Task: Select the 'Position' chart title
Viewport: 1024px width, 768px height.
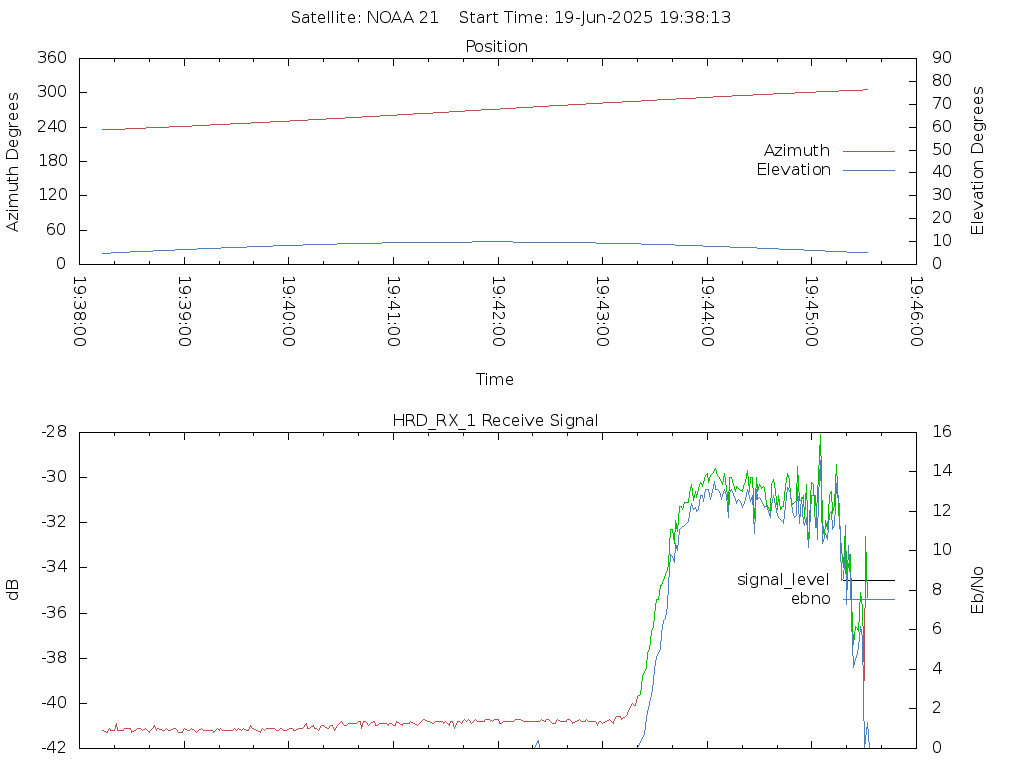Action: click(496, 46)
